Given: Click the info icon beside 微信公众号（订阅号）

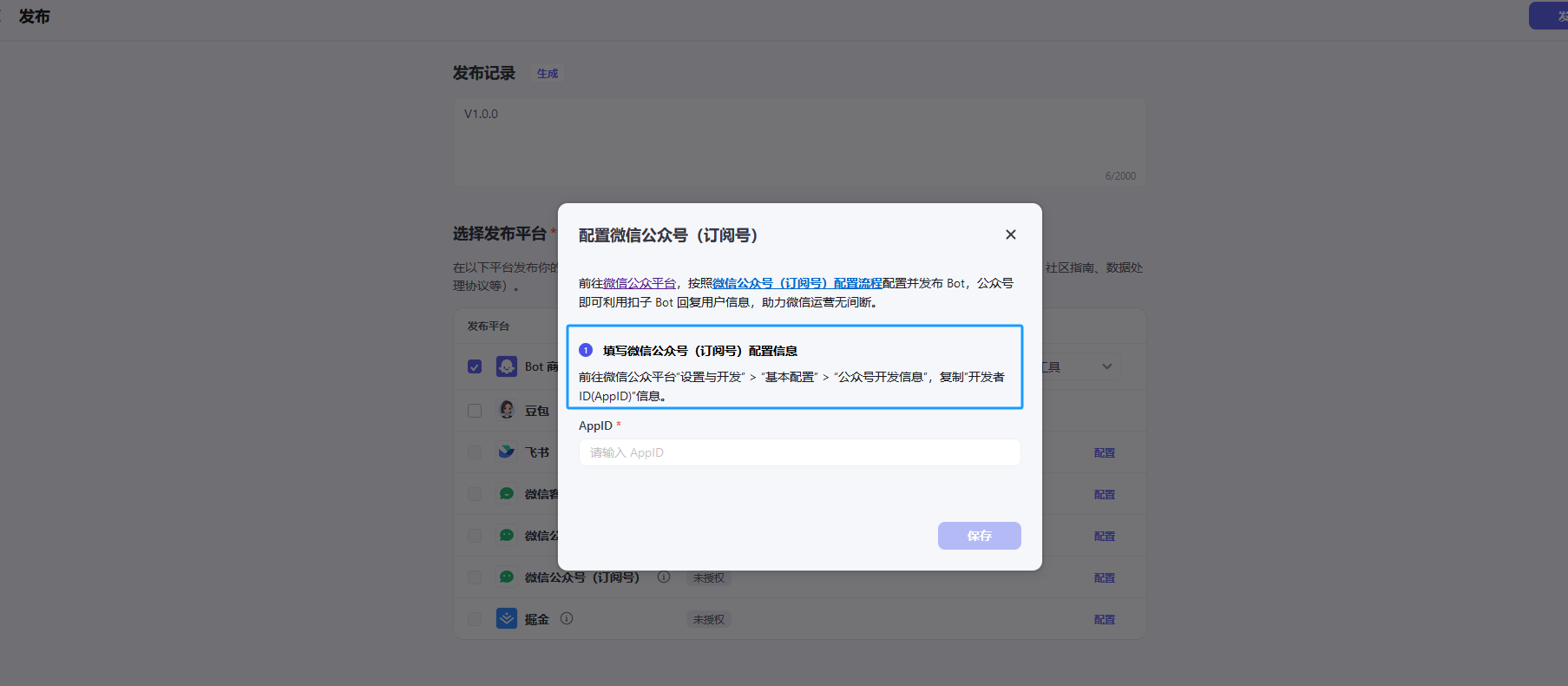Looking at the screenshot, I should pos(664,577).
